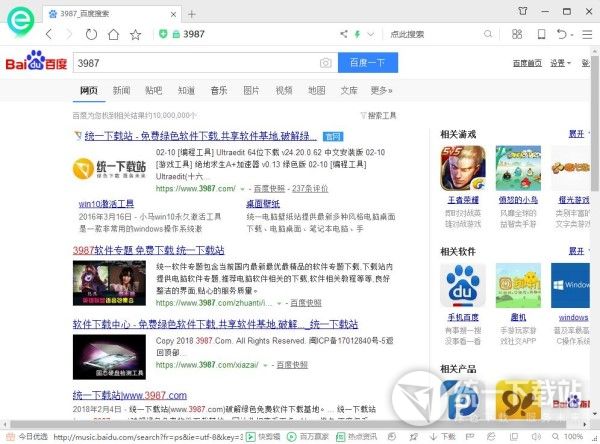The image size is (600, 444).
Task: Expand 展开 beside 相关软件
Action: 576,251
